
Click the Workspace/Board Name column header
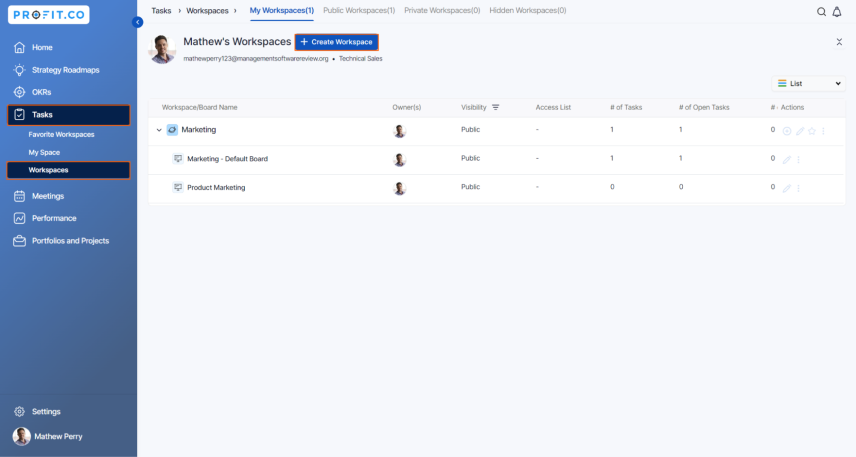point(199,108)
